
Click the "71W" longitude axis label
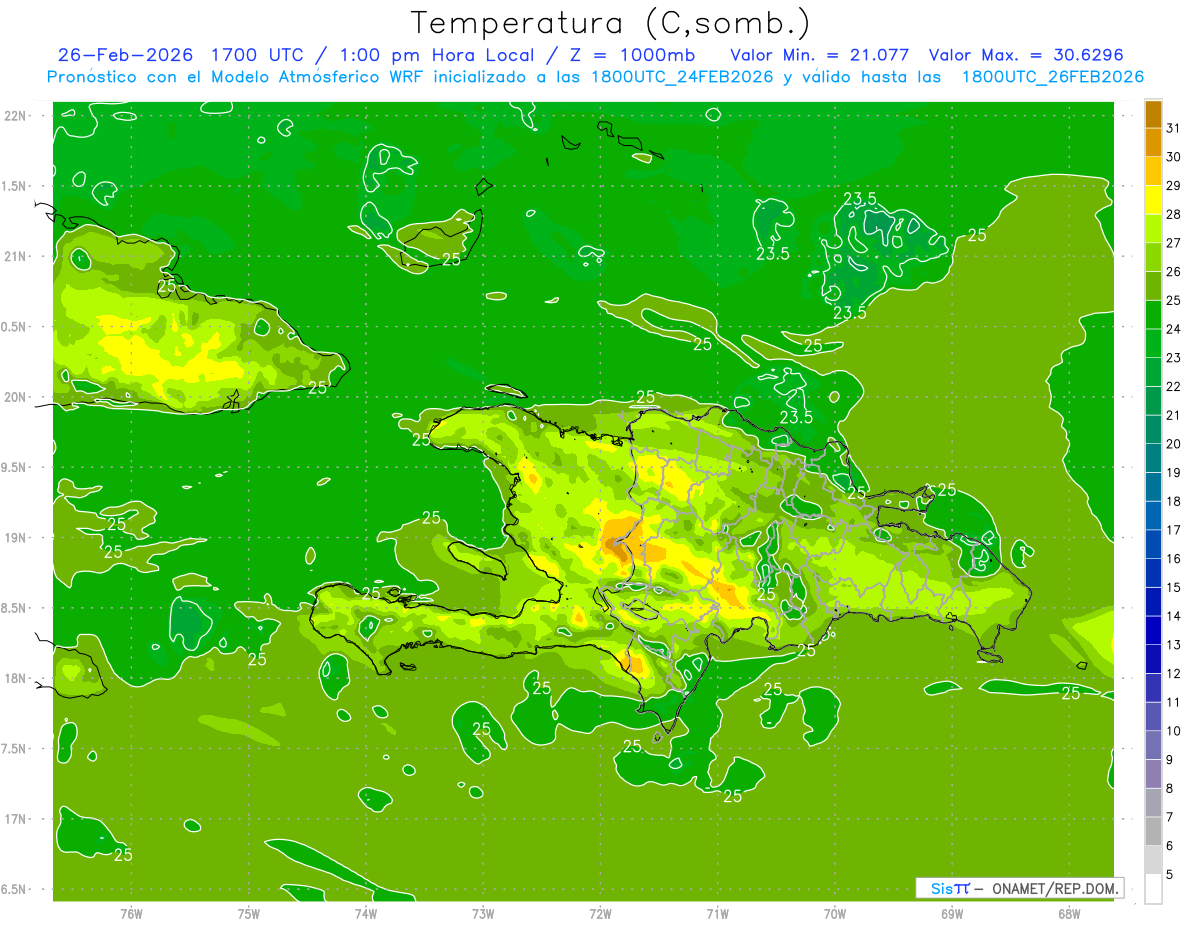(x=717, y=914)
